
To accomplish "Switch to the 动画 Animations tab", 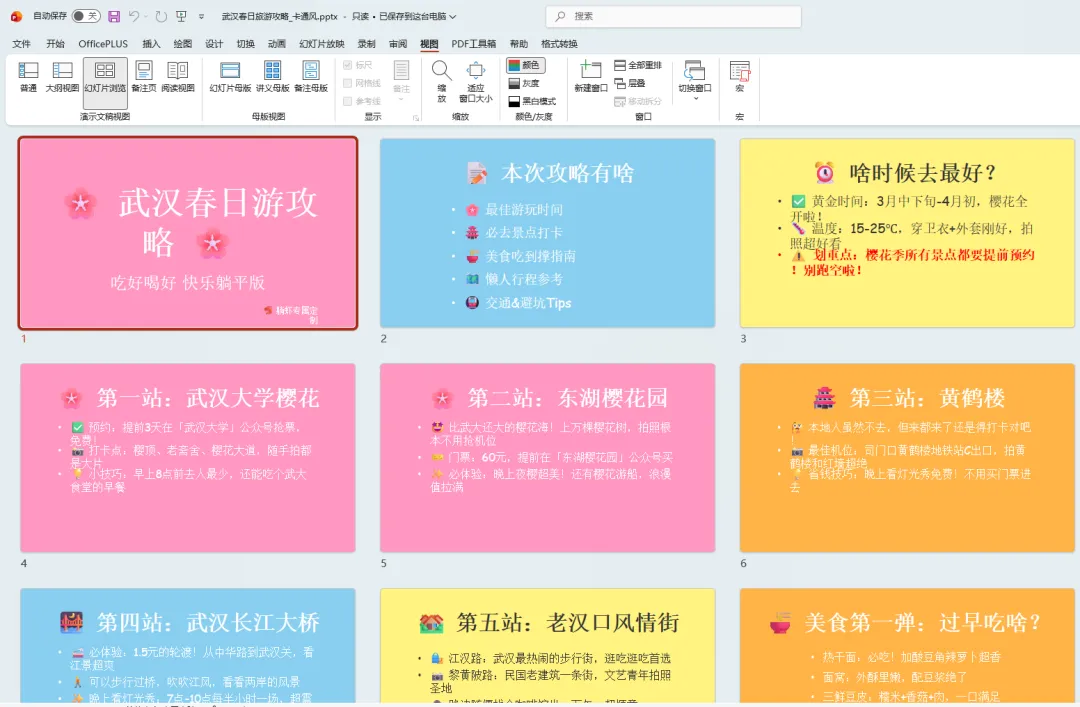I will pyautogui.click(x=277, y=43).
